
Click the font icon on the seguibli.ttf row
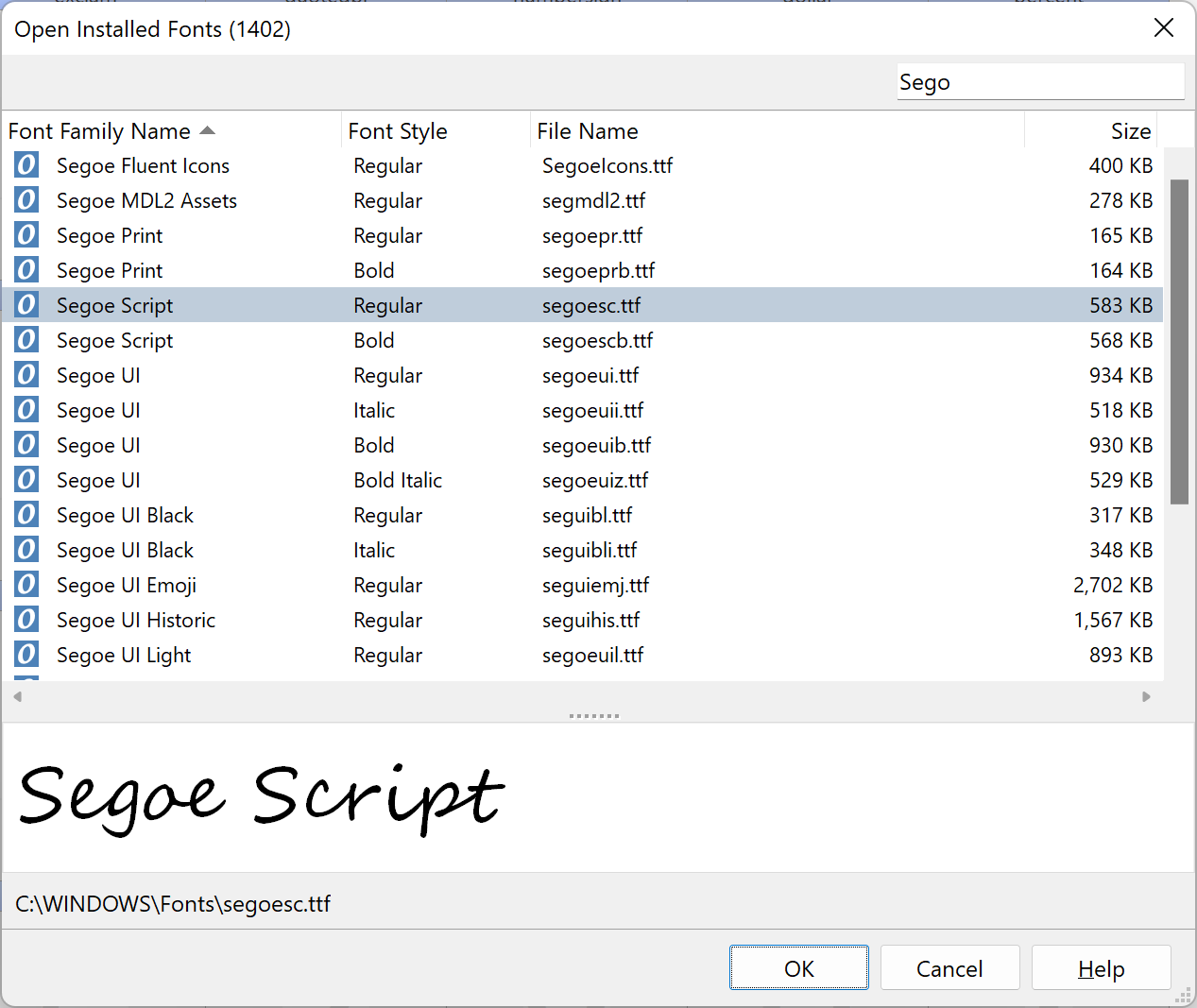click(x=26, y=550)
